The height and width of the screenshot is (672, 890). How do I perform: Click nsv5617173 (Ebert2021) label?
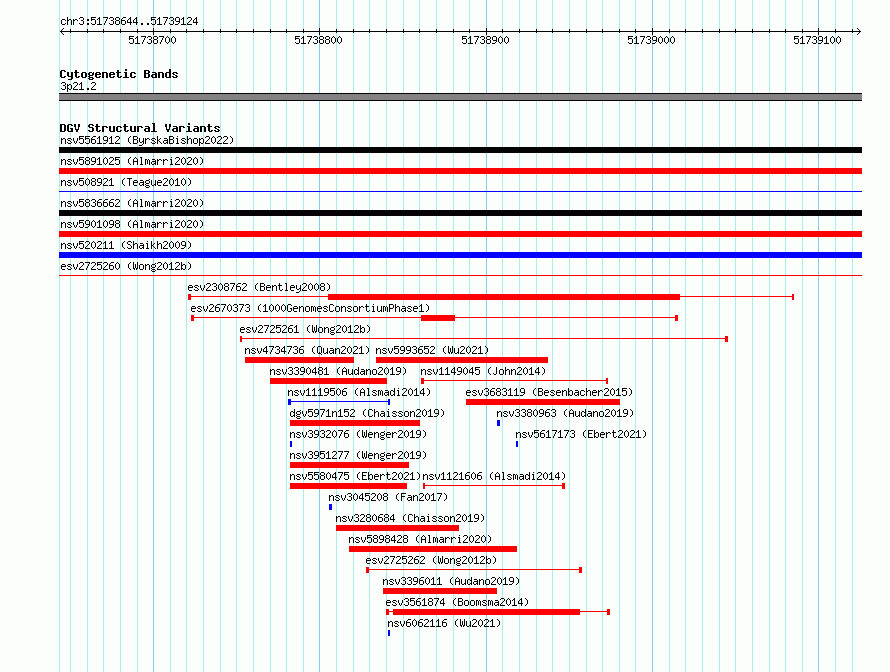click(581, 434)
